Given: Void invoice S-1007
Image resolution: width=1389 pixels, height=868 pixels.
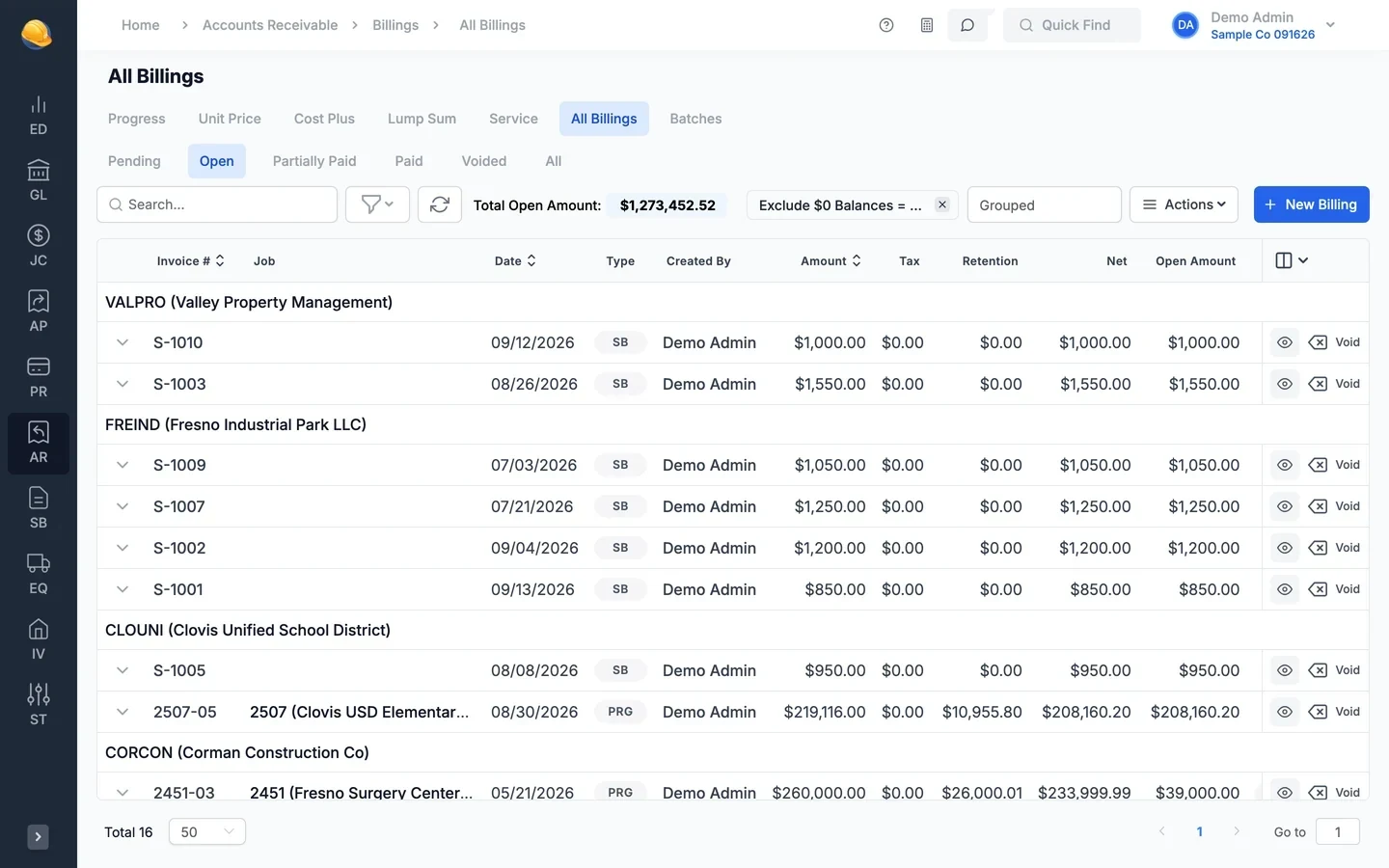Looking at the screenshot, I should [x=1335, y=506].
